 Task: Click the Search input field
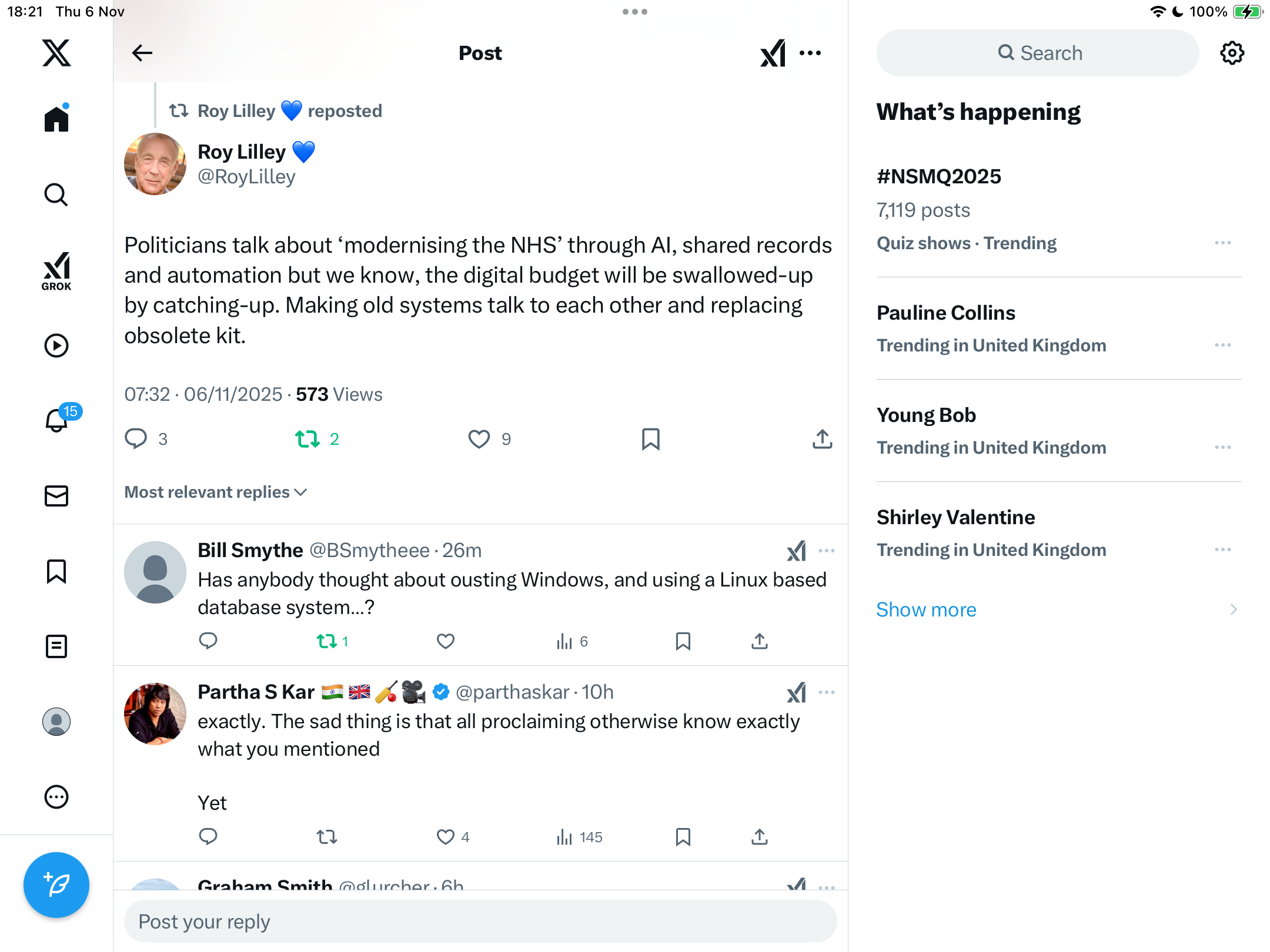pos(1038,53)
